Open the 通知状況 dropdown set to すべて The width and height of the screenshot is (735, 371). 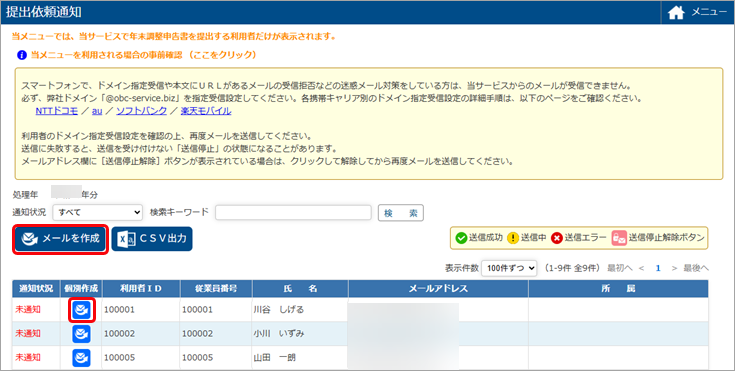click(98, 212)
